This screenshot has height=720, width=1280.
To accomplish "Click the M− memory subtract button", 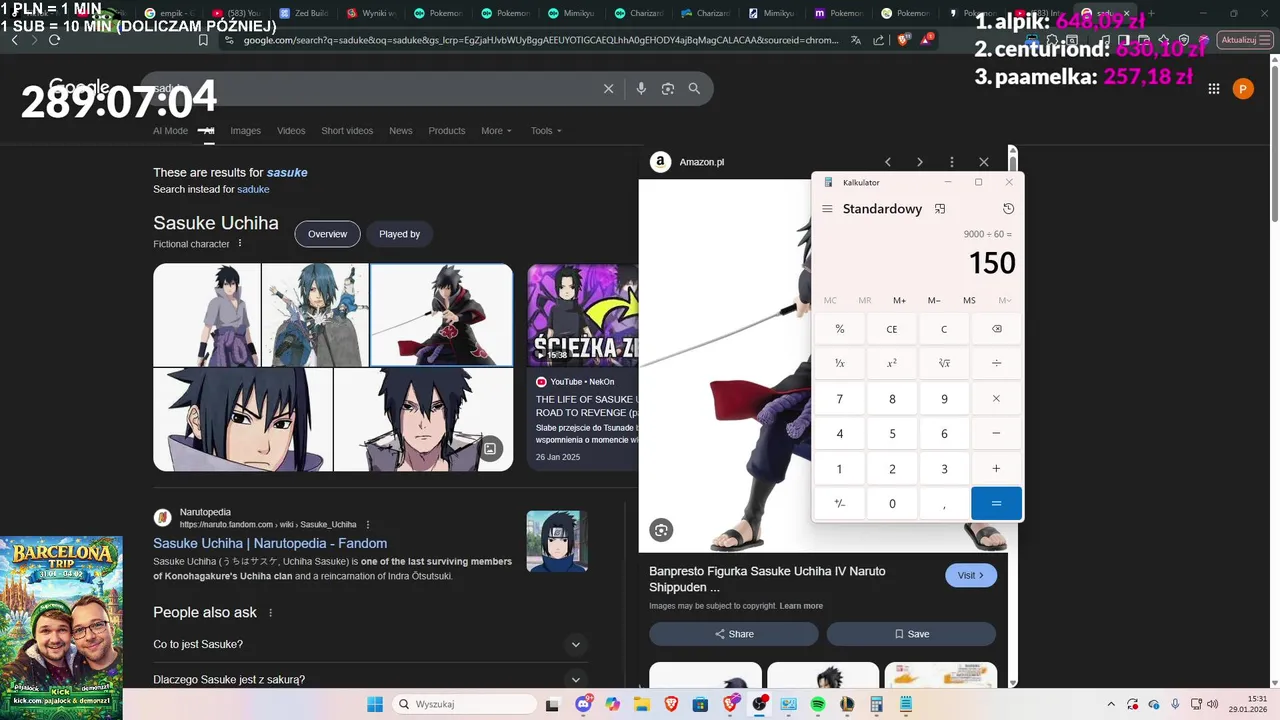I will (934, 300).
